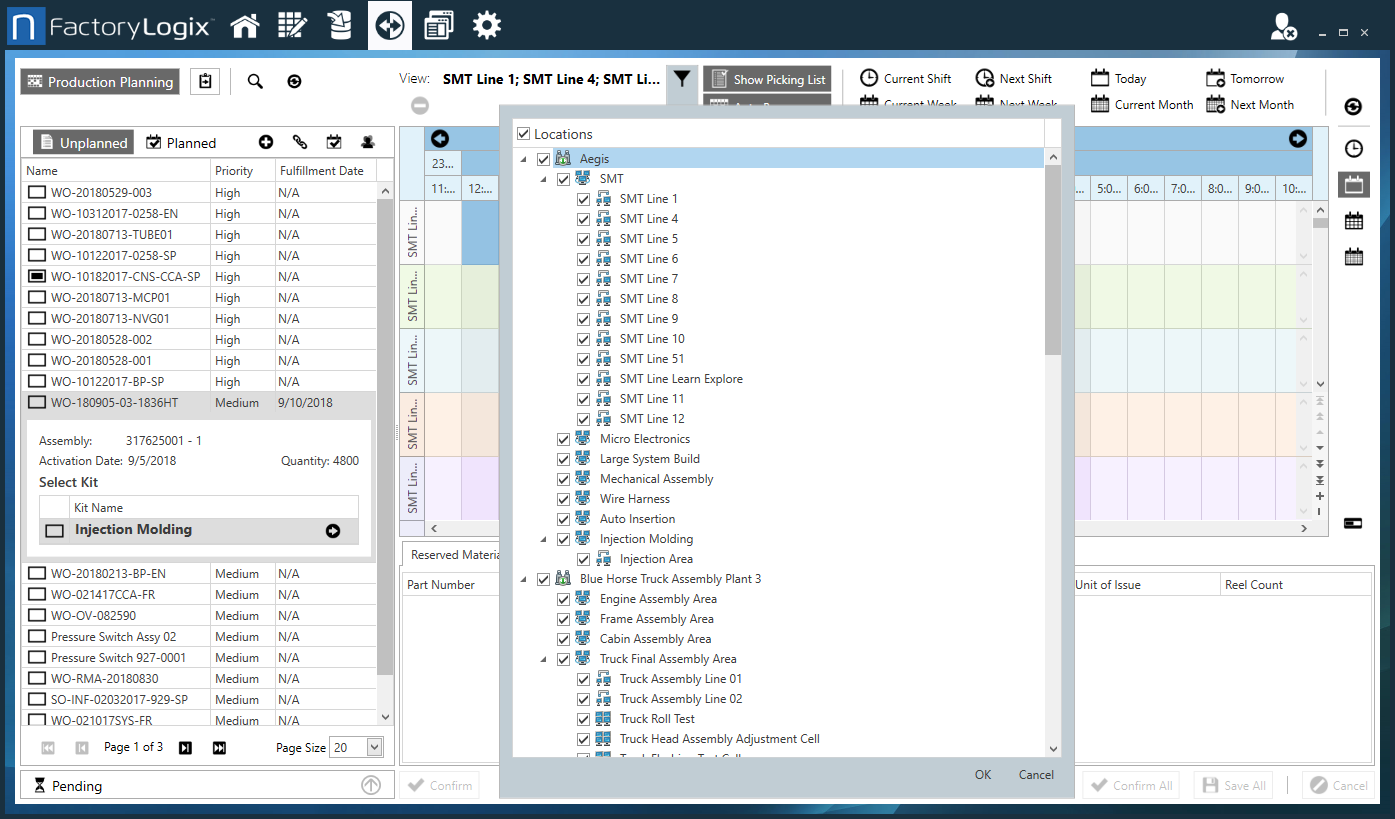Click Cancel in the Locations dialog
The height and width of the screenshot is (819, 1395).
pos(1036,775)
